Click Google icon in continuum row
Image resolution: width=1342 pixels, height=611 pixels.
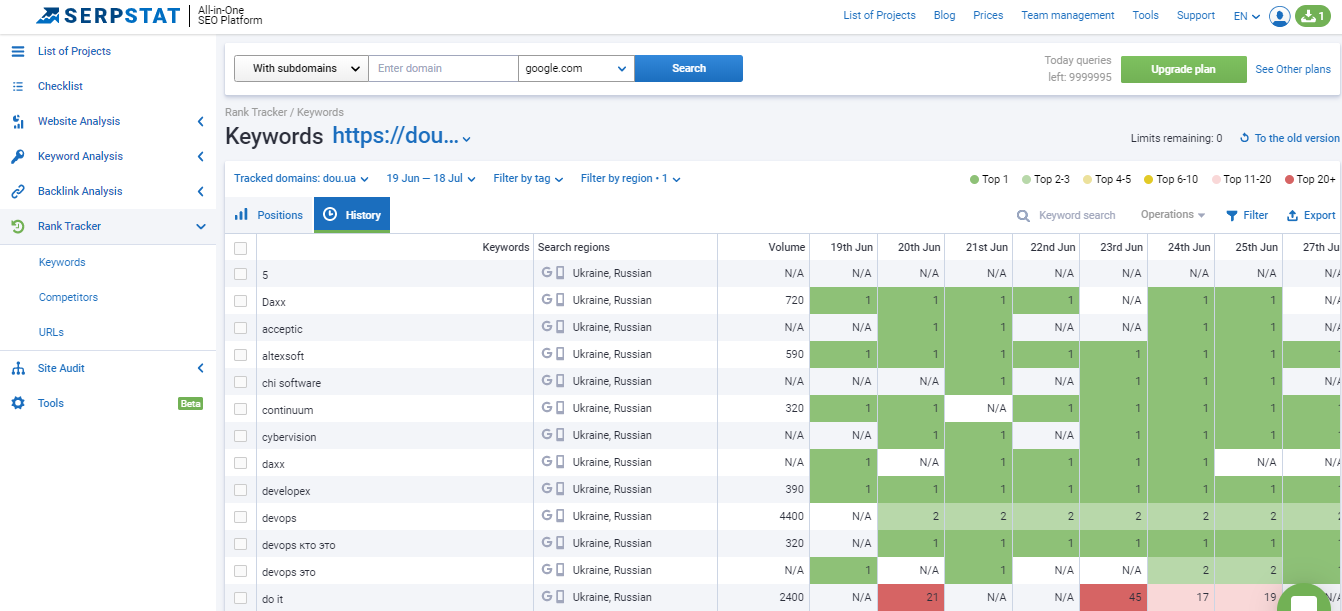pos(547,408)
